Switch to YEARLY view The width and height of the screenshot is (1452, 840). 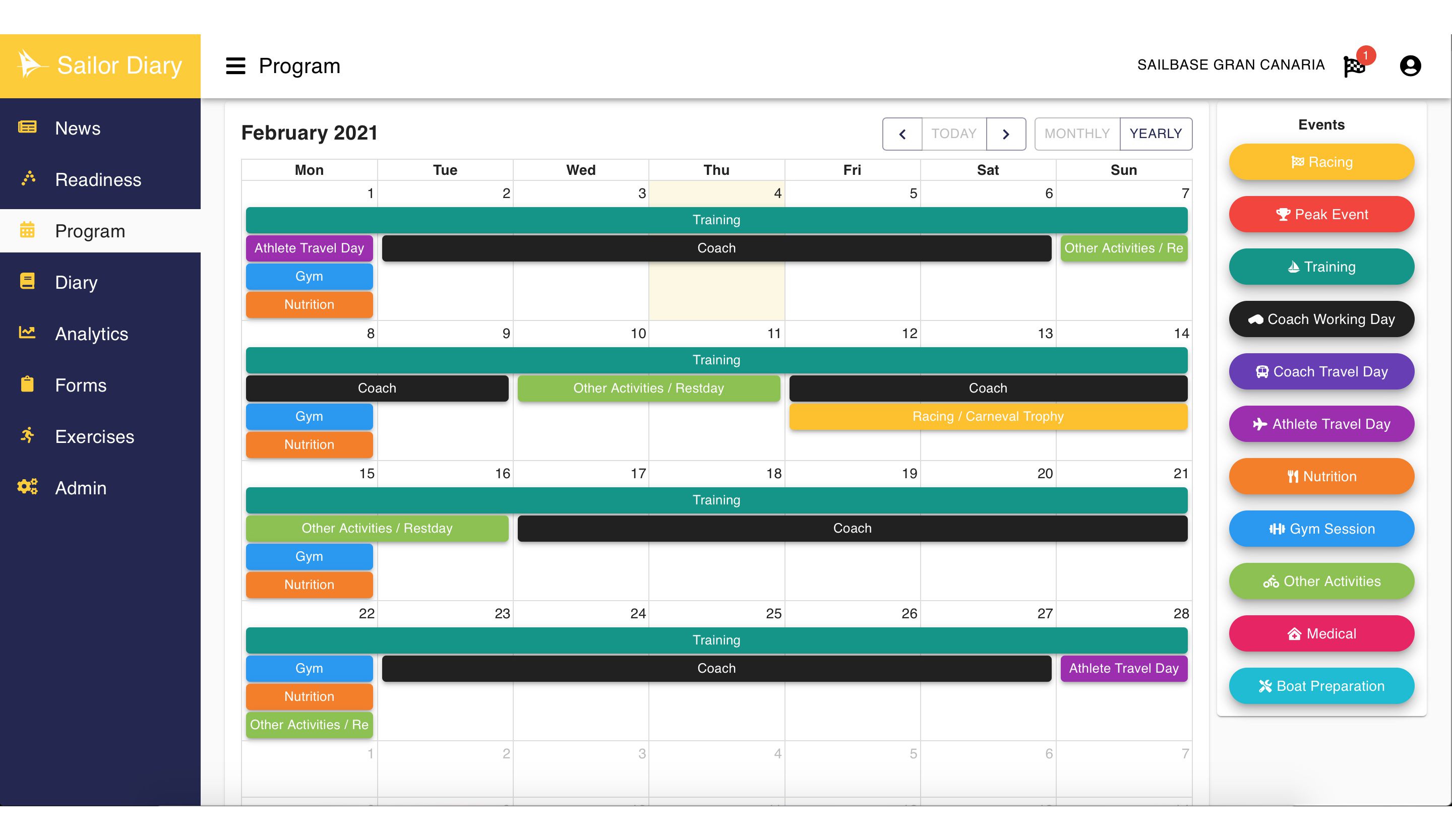(1156, 134)
